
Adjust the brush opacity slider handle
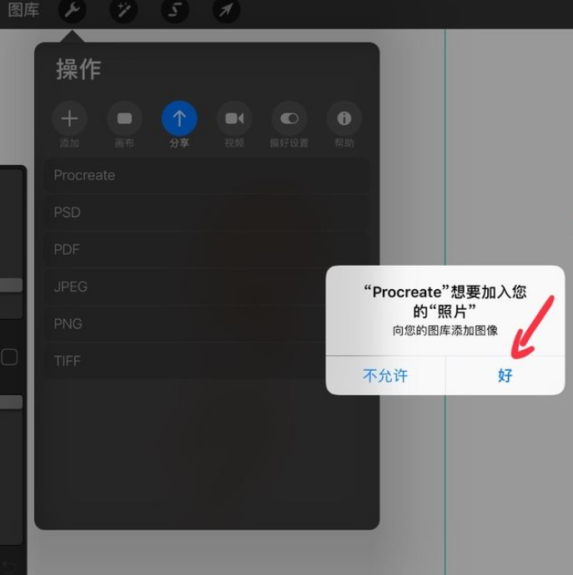11,402
